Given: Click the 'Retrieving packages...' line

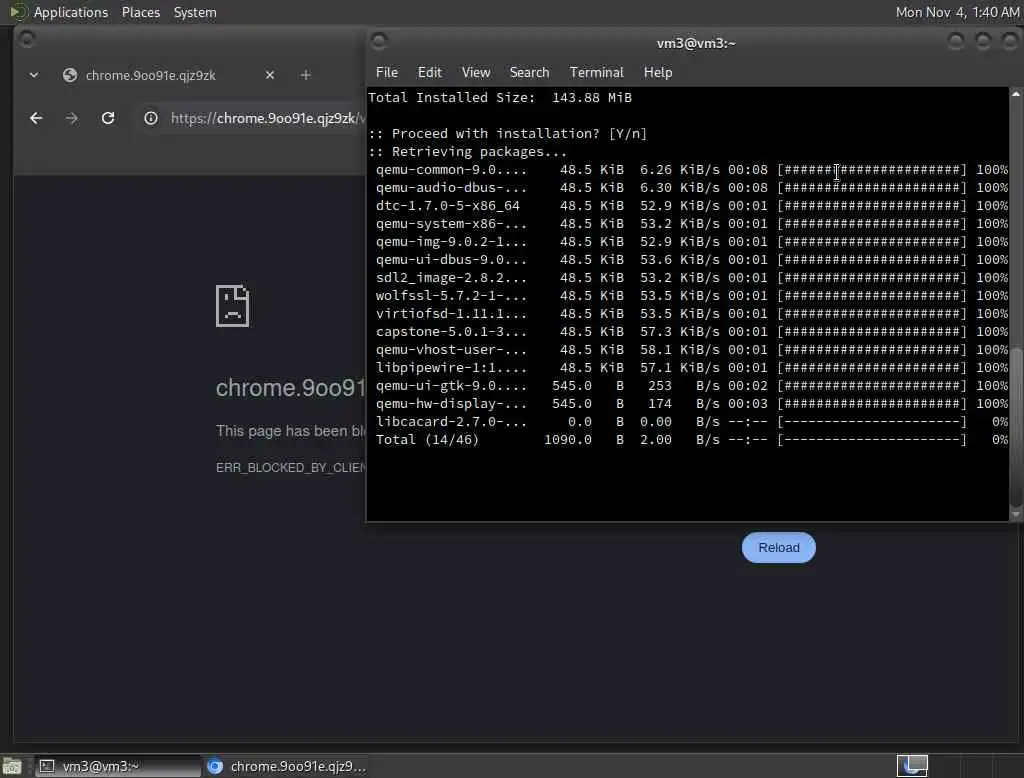Looking at the screenshot, I should tap(468, 152).
